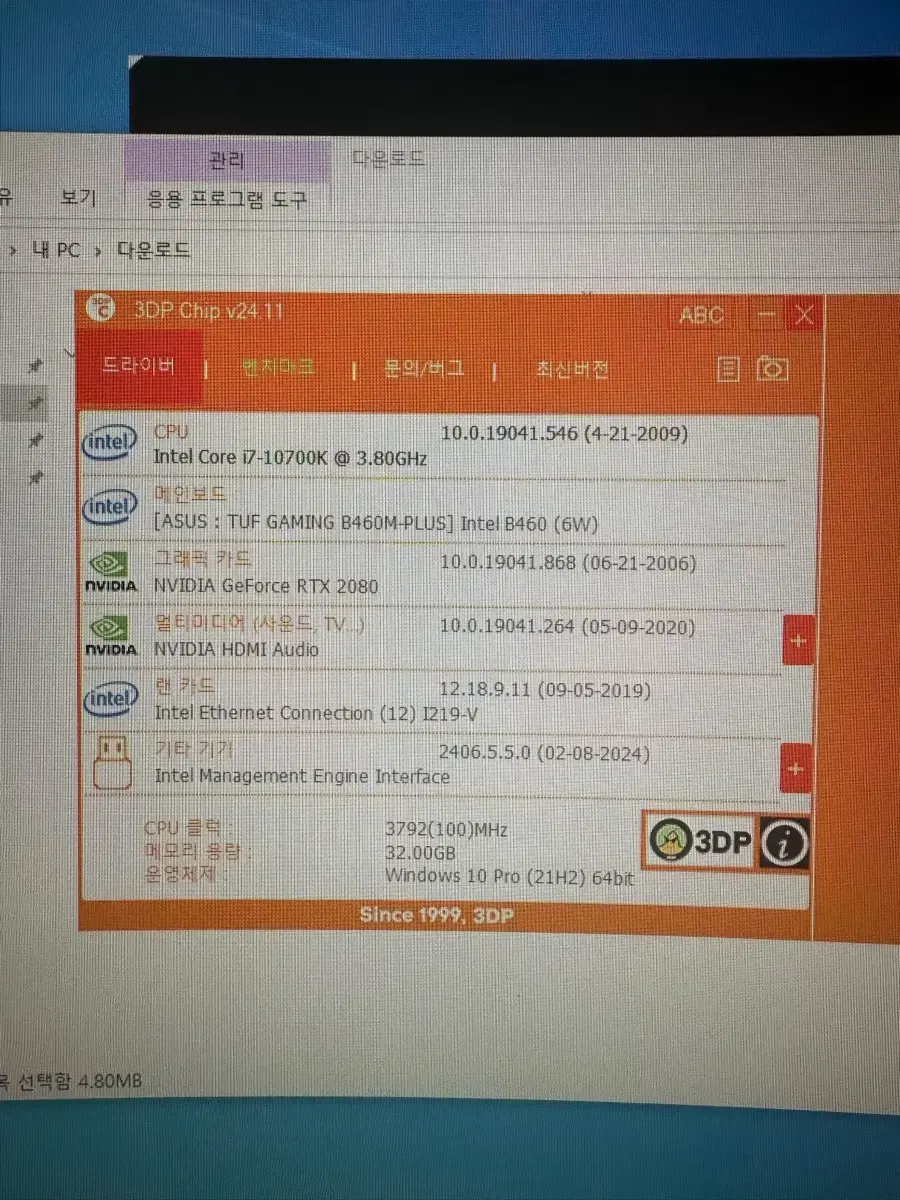Click driver version 2406.5.5.0 (02-08-2024)
900x1200 pixels.
click(544, 753)
